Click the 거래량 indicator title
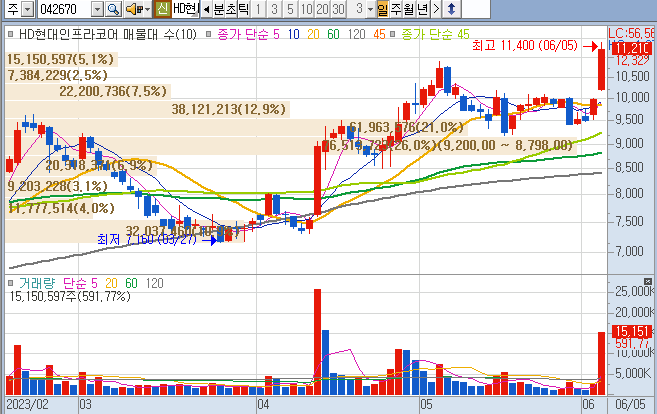 (37, 283)
